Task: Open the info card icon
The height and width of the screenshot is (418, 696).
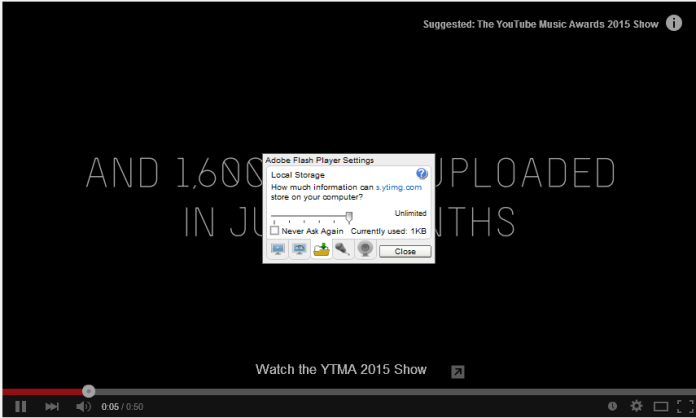Action: 674,23
